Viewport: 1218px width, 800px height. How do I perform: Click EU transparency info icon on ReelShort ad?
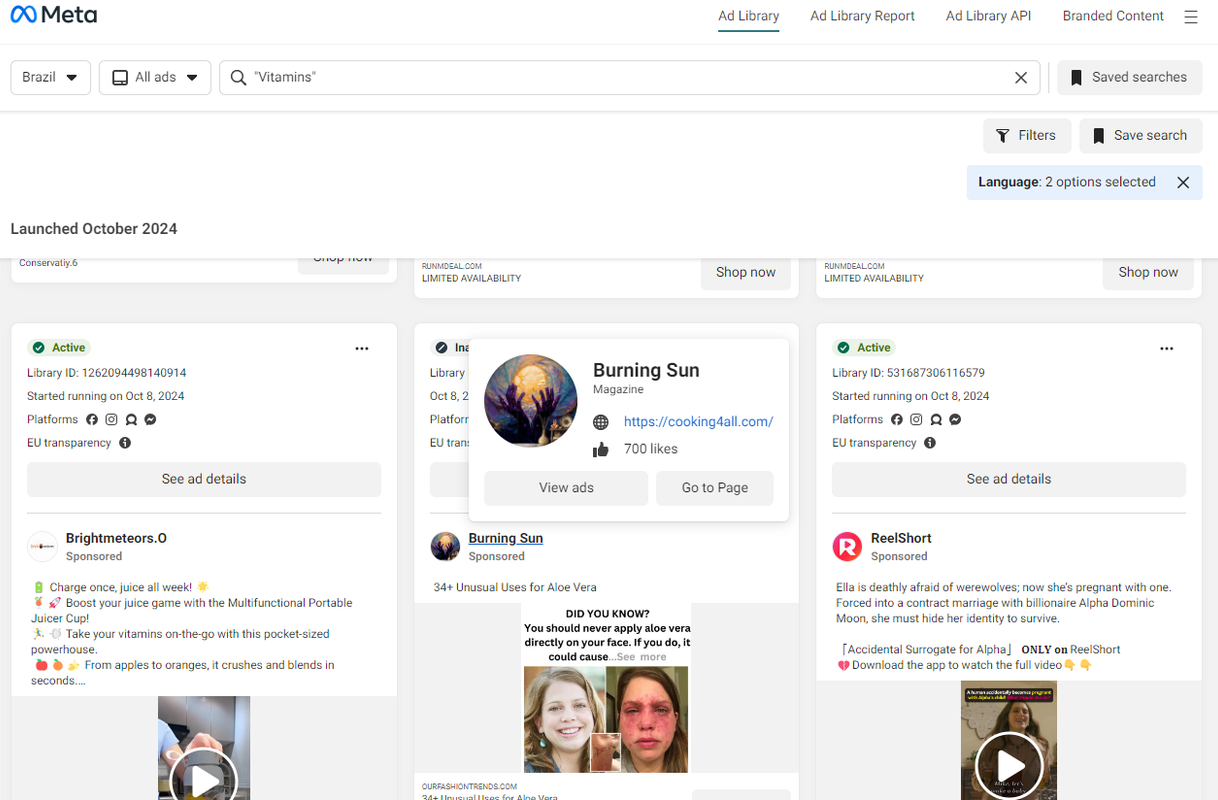point(930,443)
